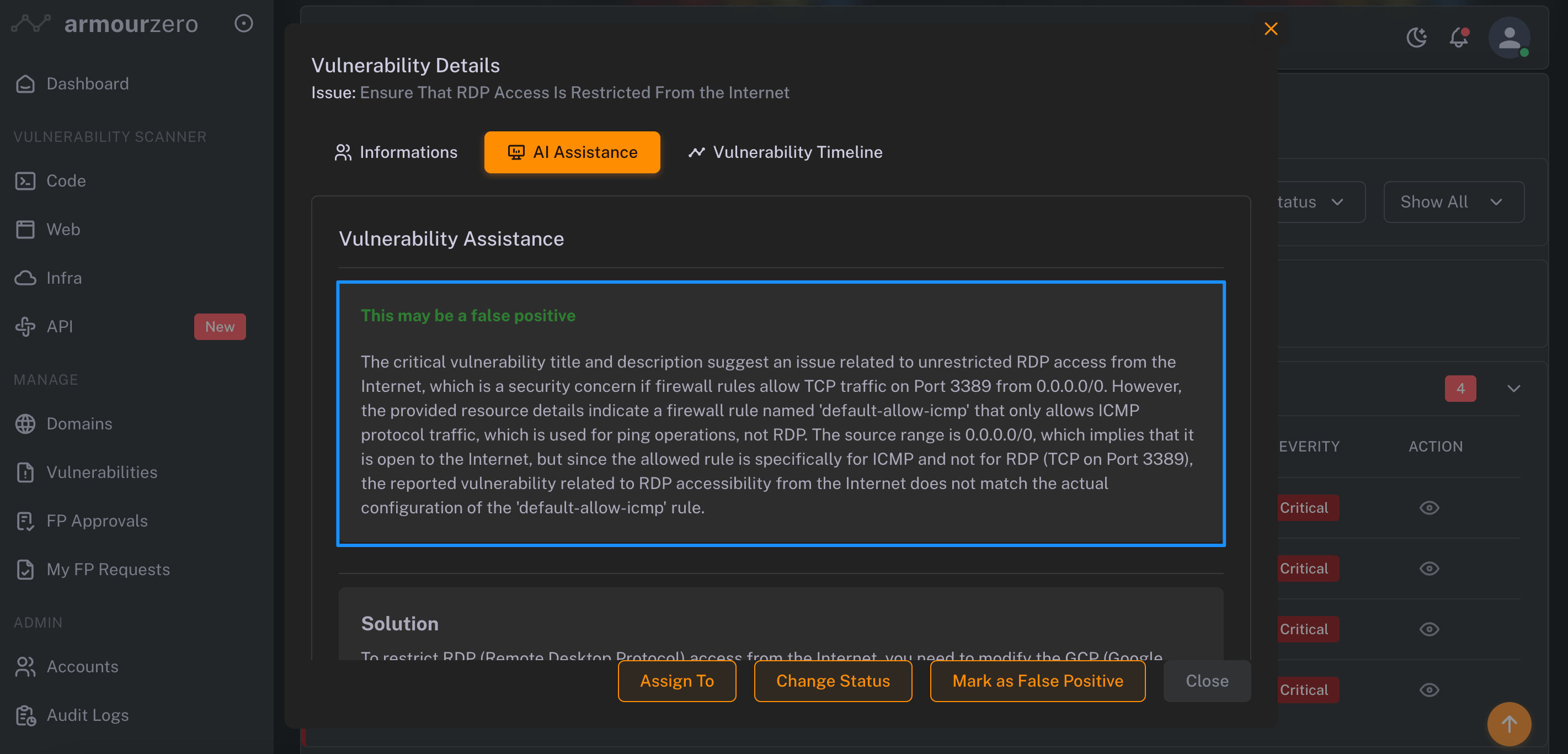Switch to Informations tab
The width and height of the screenshot is (1568, 754).
pyautogui.click(x=396, y=152)
